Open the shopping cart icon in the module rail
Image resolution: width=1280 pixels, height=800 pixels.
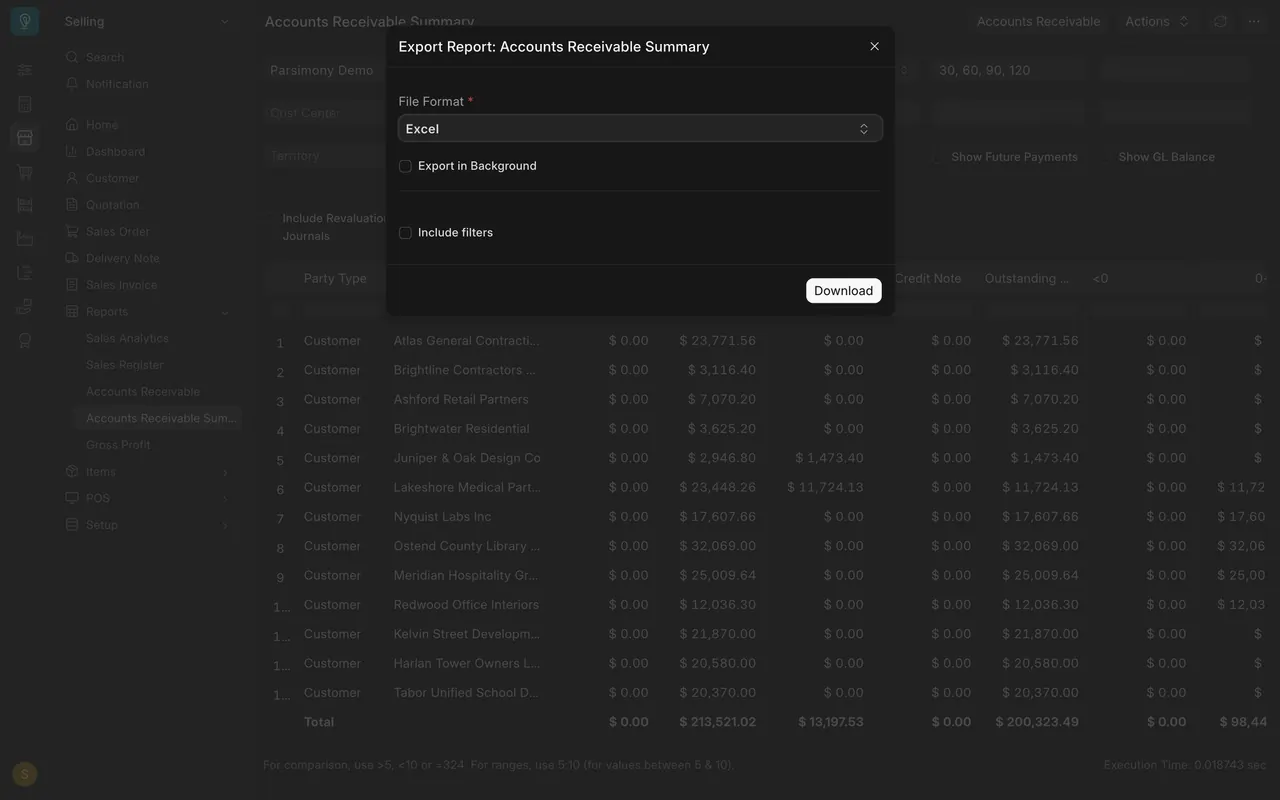tap(25, 172)
